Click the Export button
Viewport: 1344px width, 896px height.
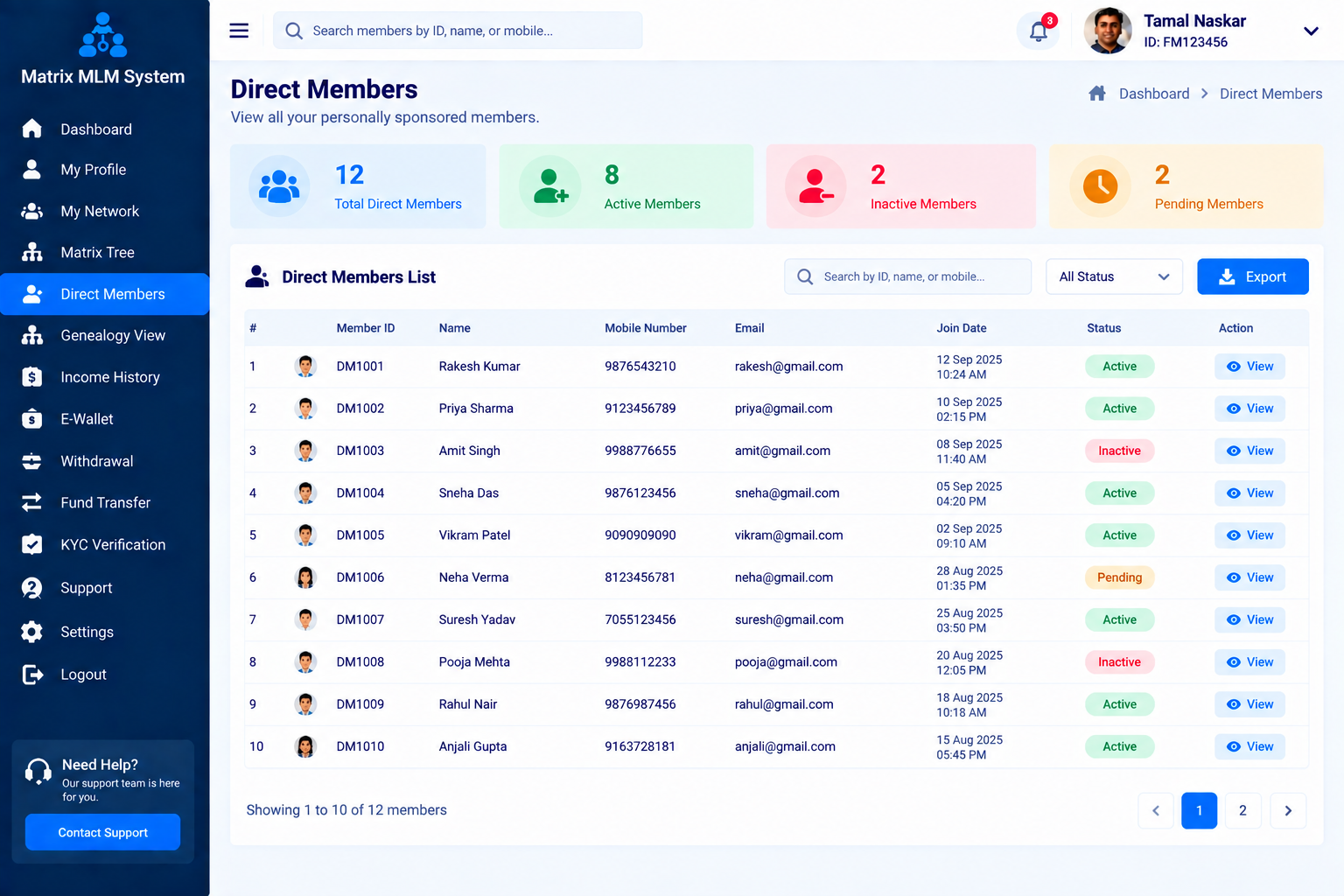1253,276
